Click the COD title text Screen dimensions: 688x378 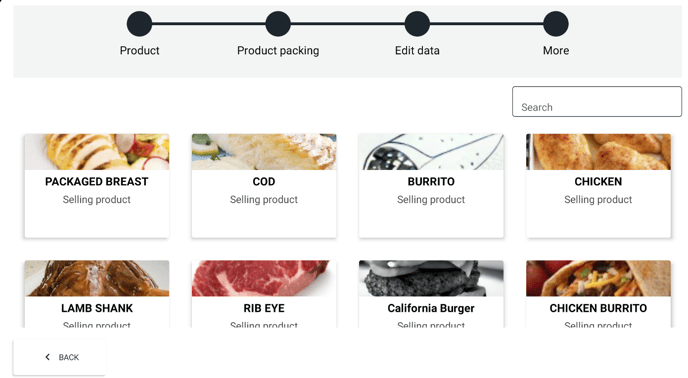(x=264, y=181)
